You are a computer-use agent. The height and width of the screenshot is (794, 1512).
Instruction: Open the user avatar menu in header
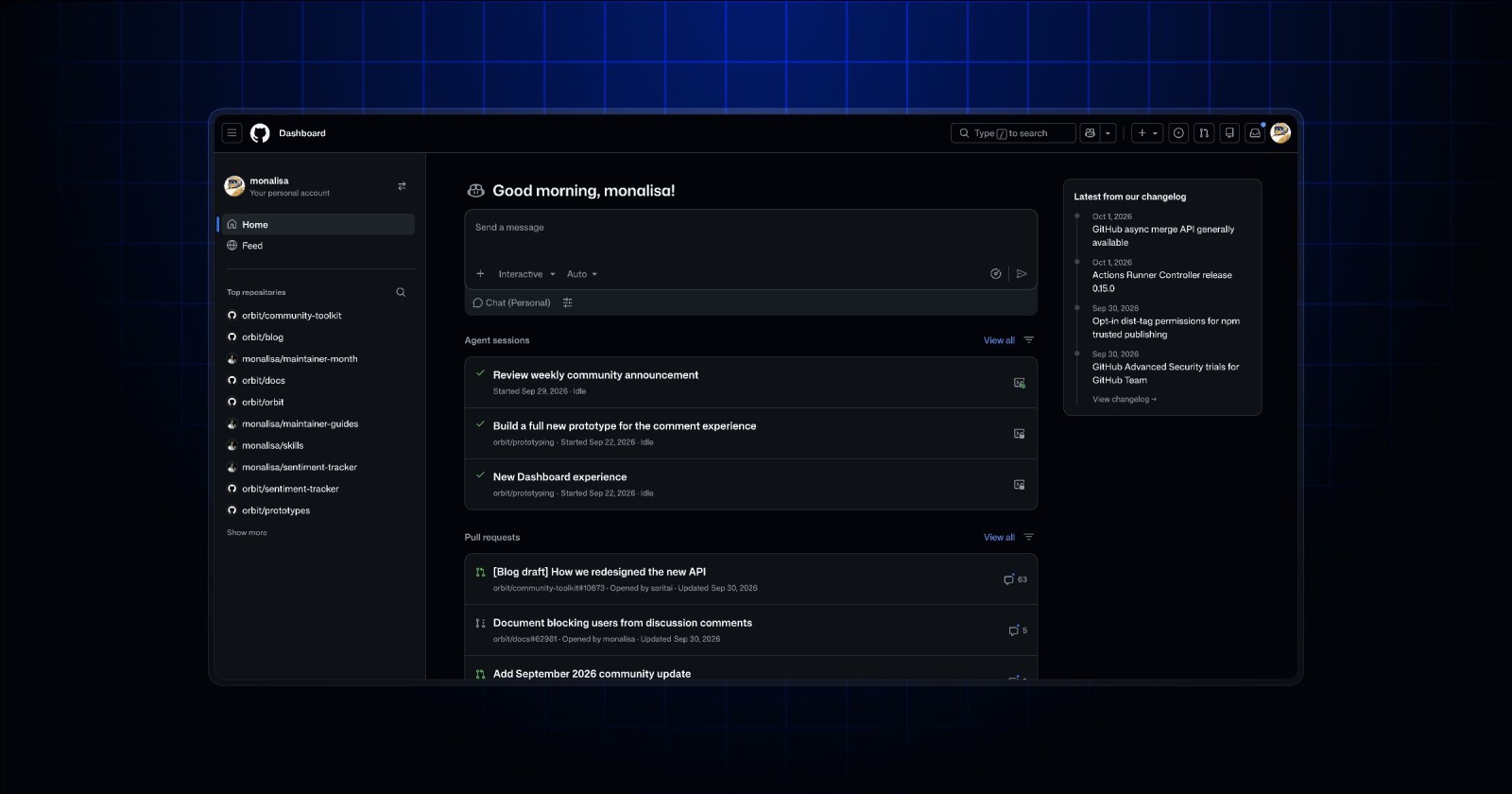1280,133
